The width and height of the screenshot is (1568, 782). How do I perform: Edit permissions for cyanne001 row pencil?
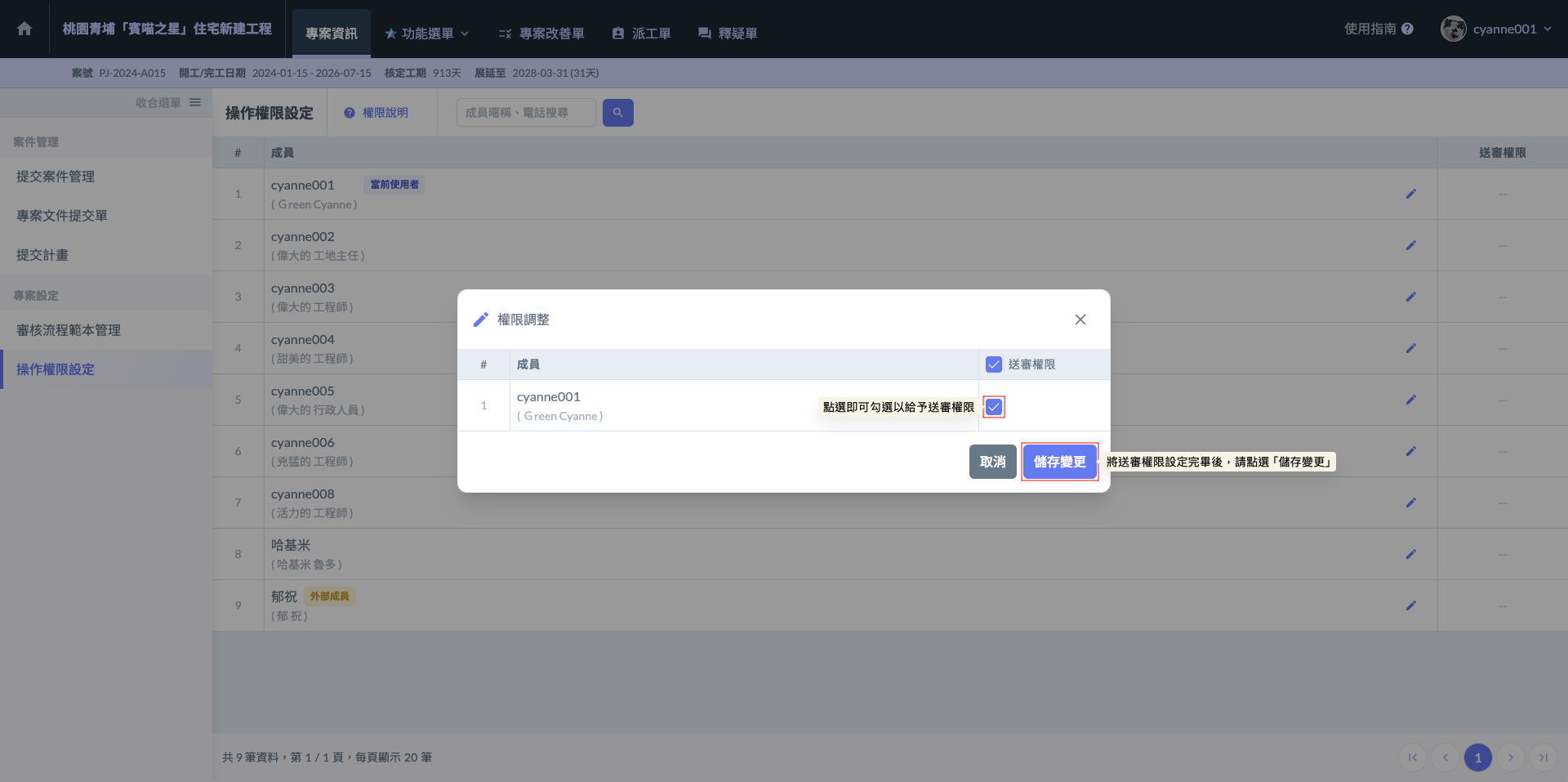pyautogui.click(x=1410, y=194)
